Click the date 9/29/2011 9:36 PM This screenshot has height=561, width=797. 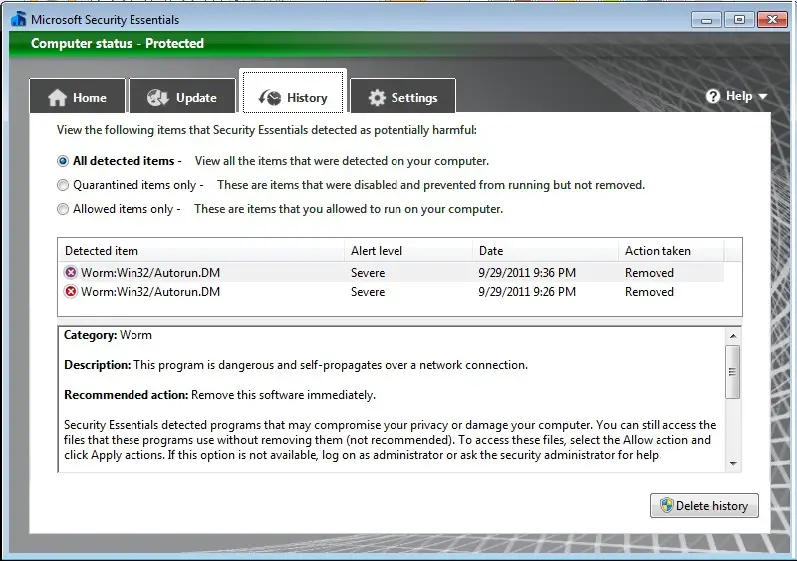(x=527, y=273)
